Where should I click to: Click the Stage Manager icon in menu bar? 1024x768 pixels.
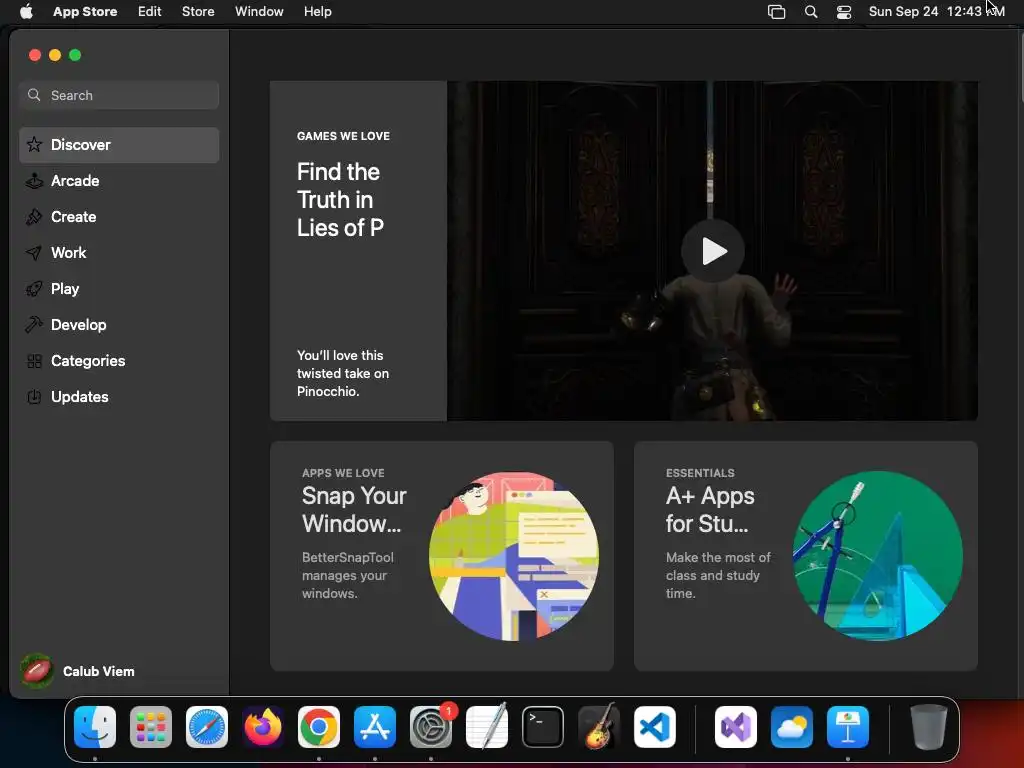(x=776, y=12)
